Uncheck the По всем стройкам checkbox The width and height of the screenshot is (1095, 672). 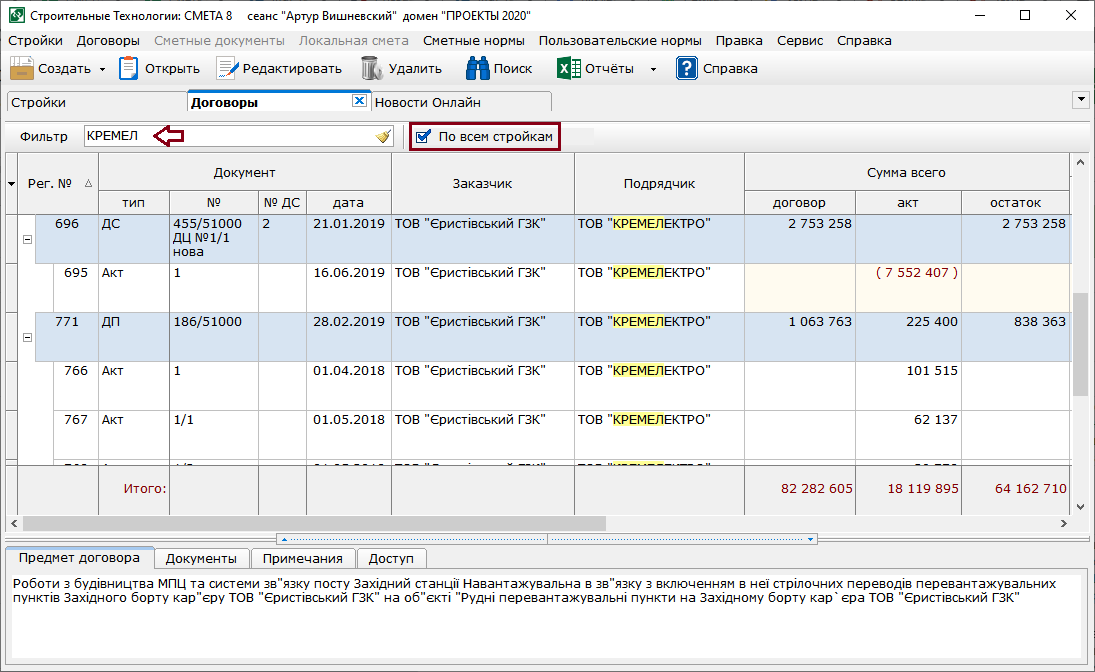tap(423, 137)
